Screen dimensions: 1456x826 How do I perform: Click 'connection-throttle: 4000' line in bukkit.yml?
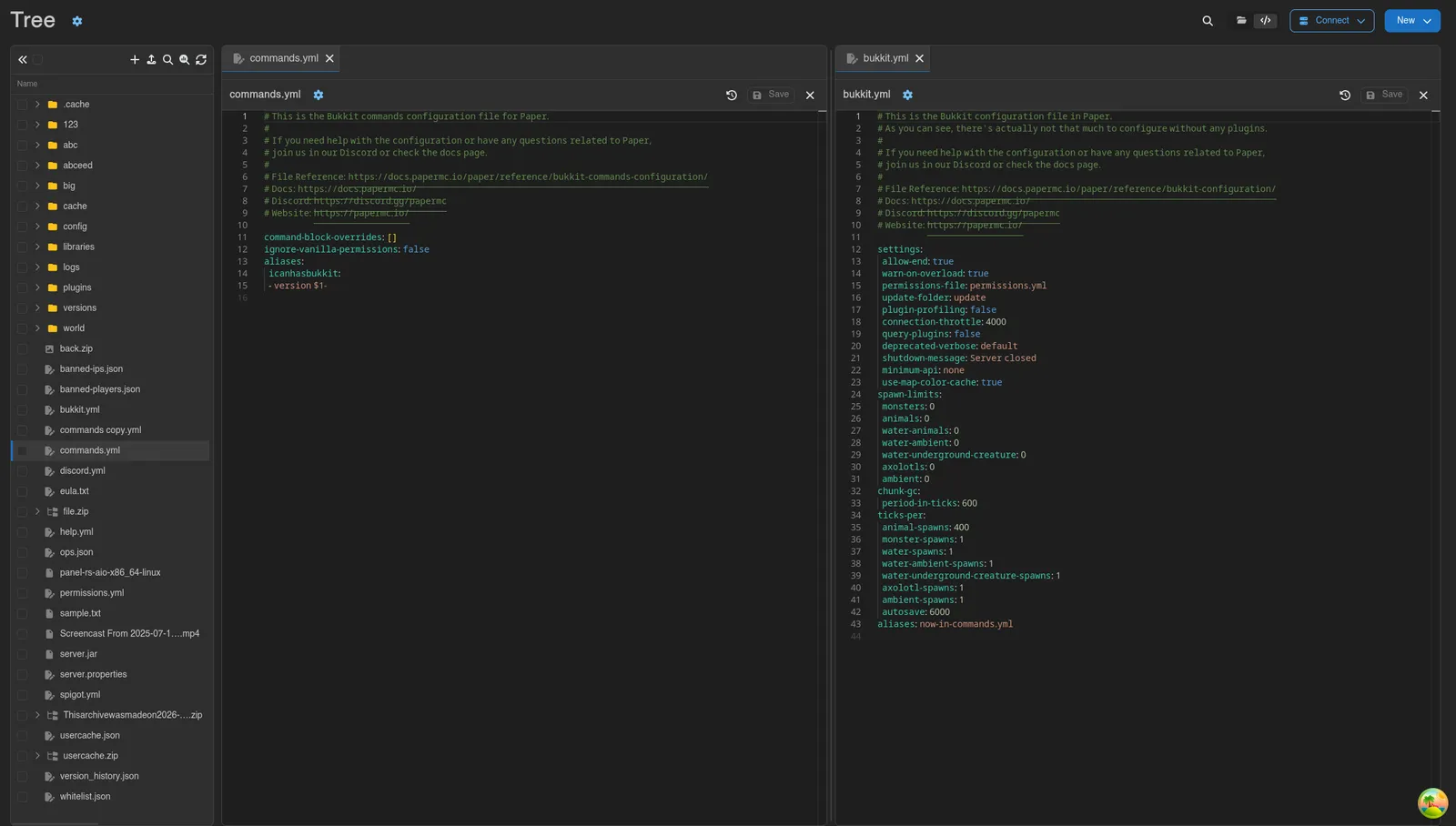tap(944, 322)
